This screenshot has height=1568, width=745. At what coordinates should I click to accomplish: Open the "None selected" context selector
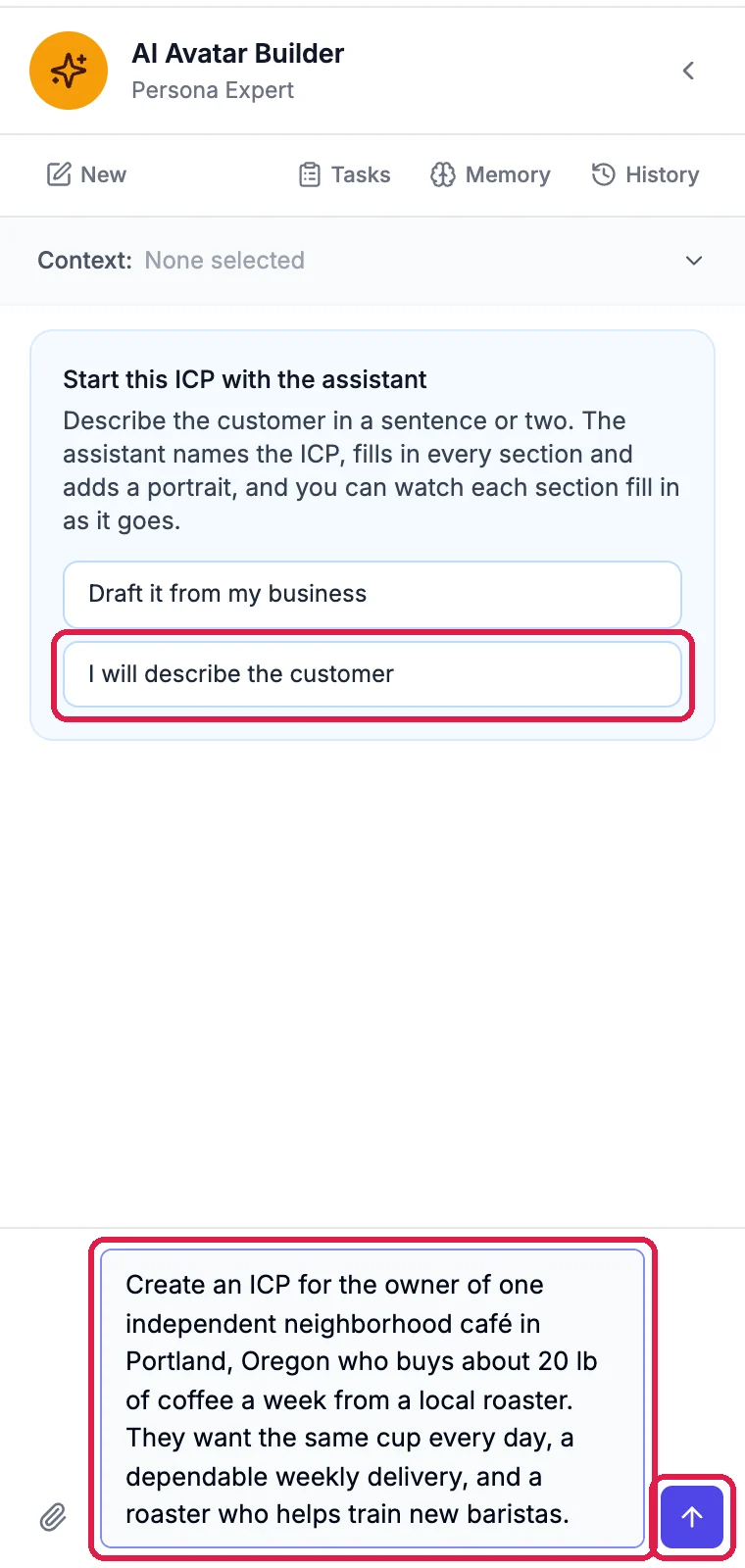point(224,261)
